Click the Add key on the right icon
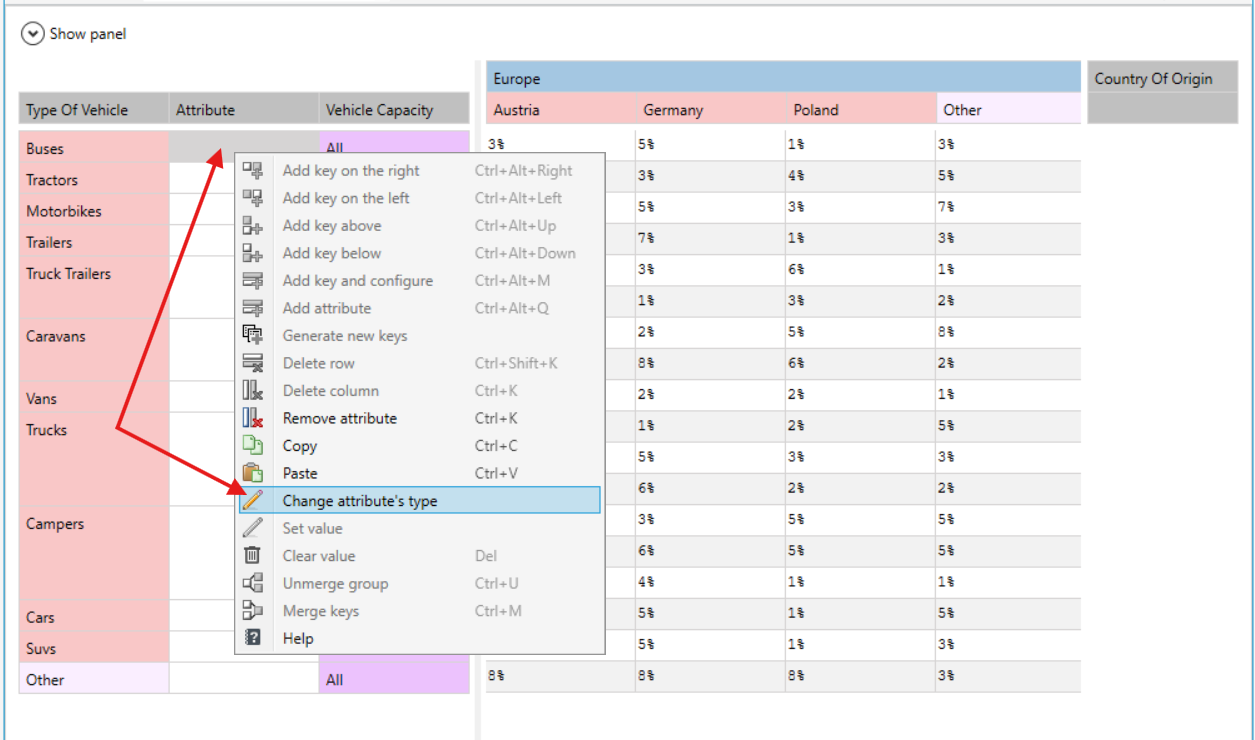Image resolution: width=1255 pixels, height=740 pixels. tap(253, 171)
